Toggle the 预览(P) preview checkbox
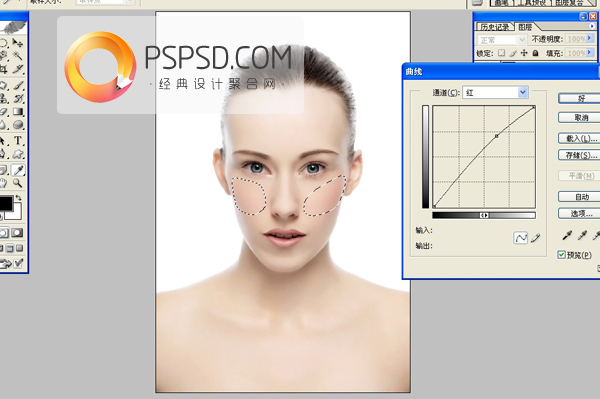This screenshot has height=399, width=600. (561, 254)
